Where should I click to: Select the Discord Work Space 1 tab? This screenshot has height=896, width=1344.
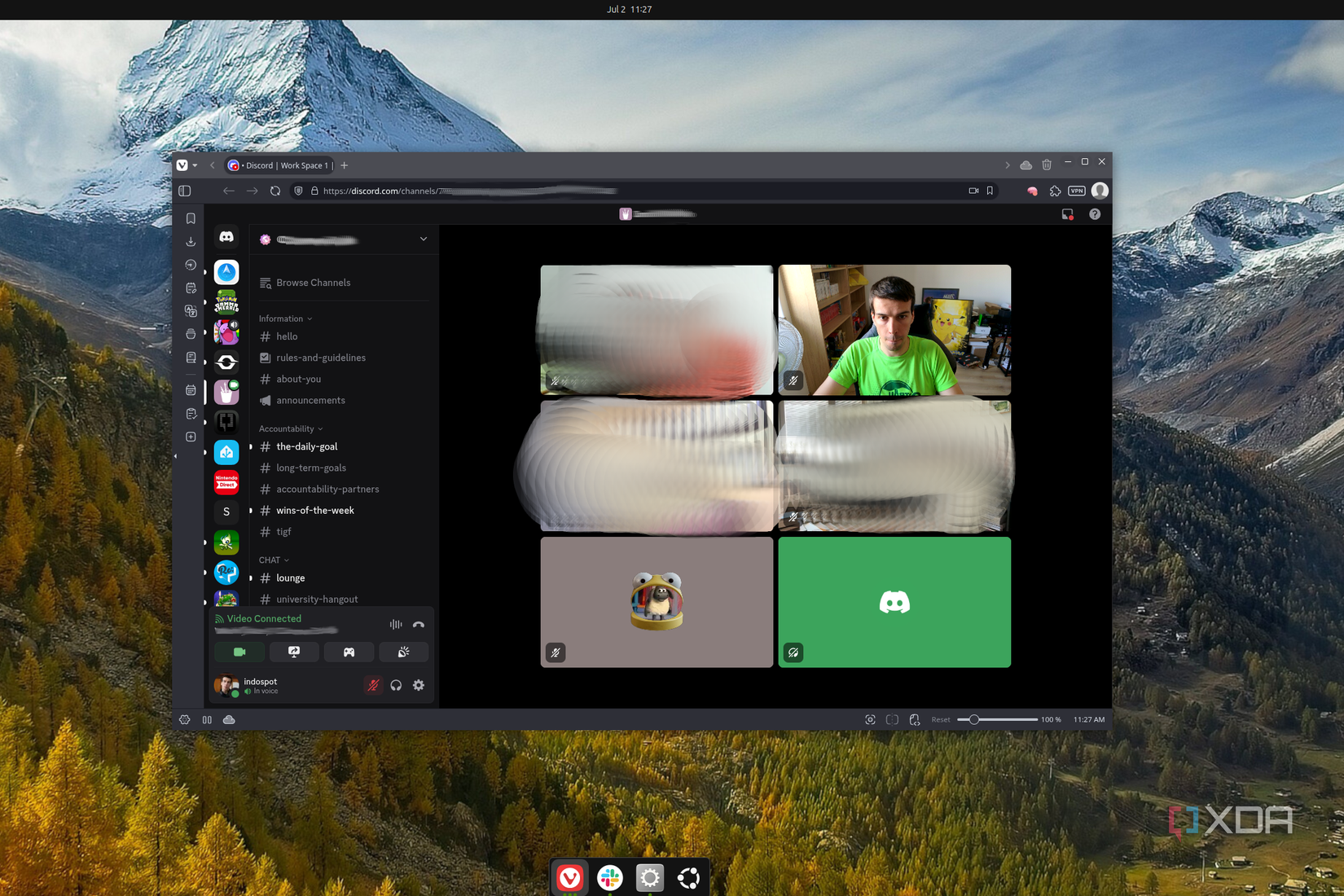281,165
